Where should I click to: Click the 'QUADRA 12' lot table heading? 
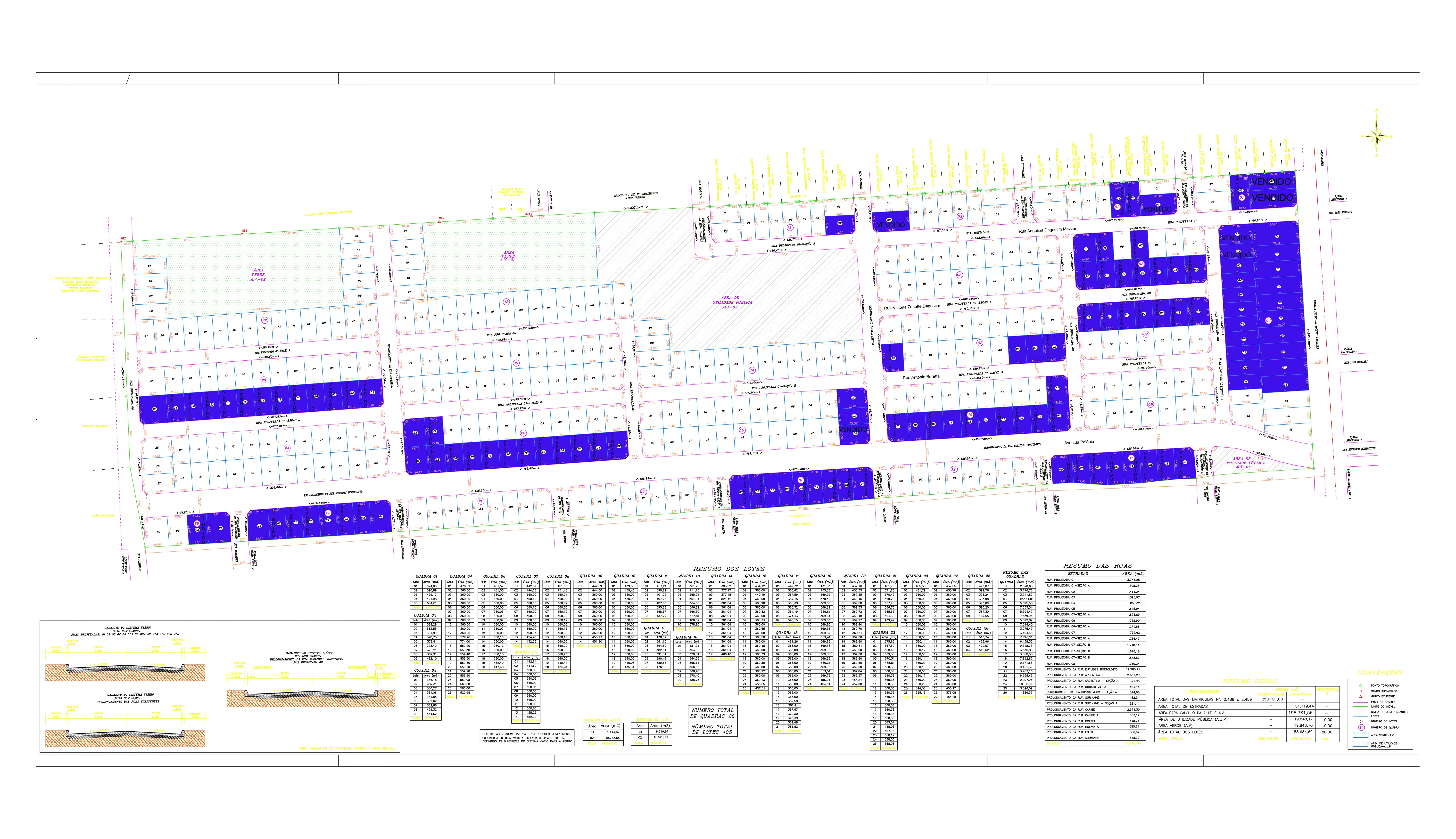[x=655, y=628]
